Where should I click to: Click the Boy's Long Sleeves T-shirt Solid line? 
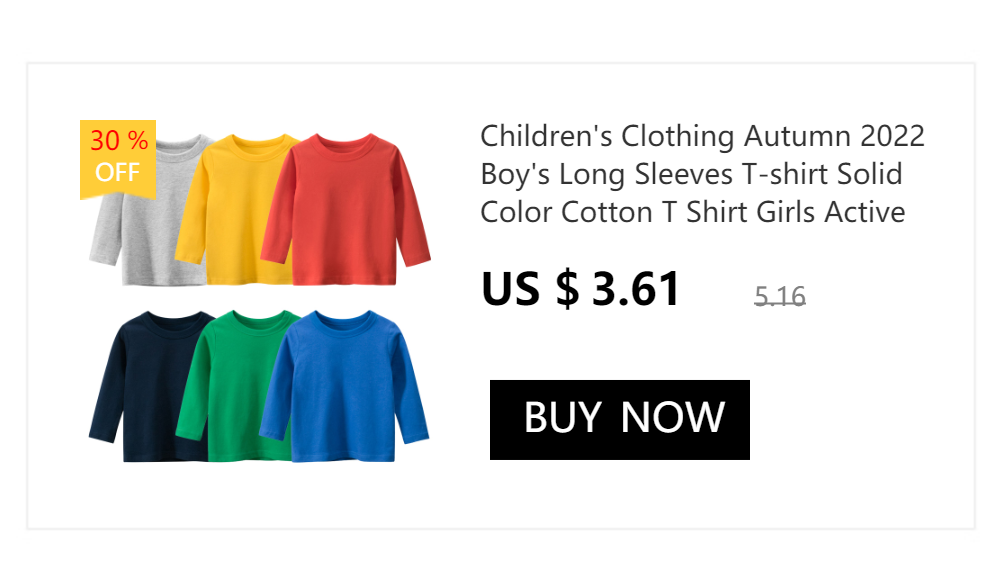coord(691,174)
